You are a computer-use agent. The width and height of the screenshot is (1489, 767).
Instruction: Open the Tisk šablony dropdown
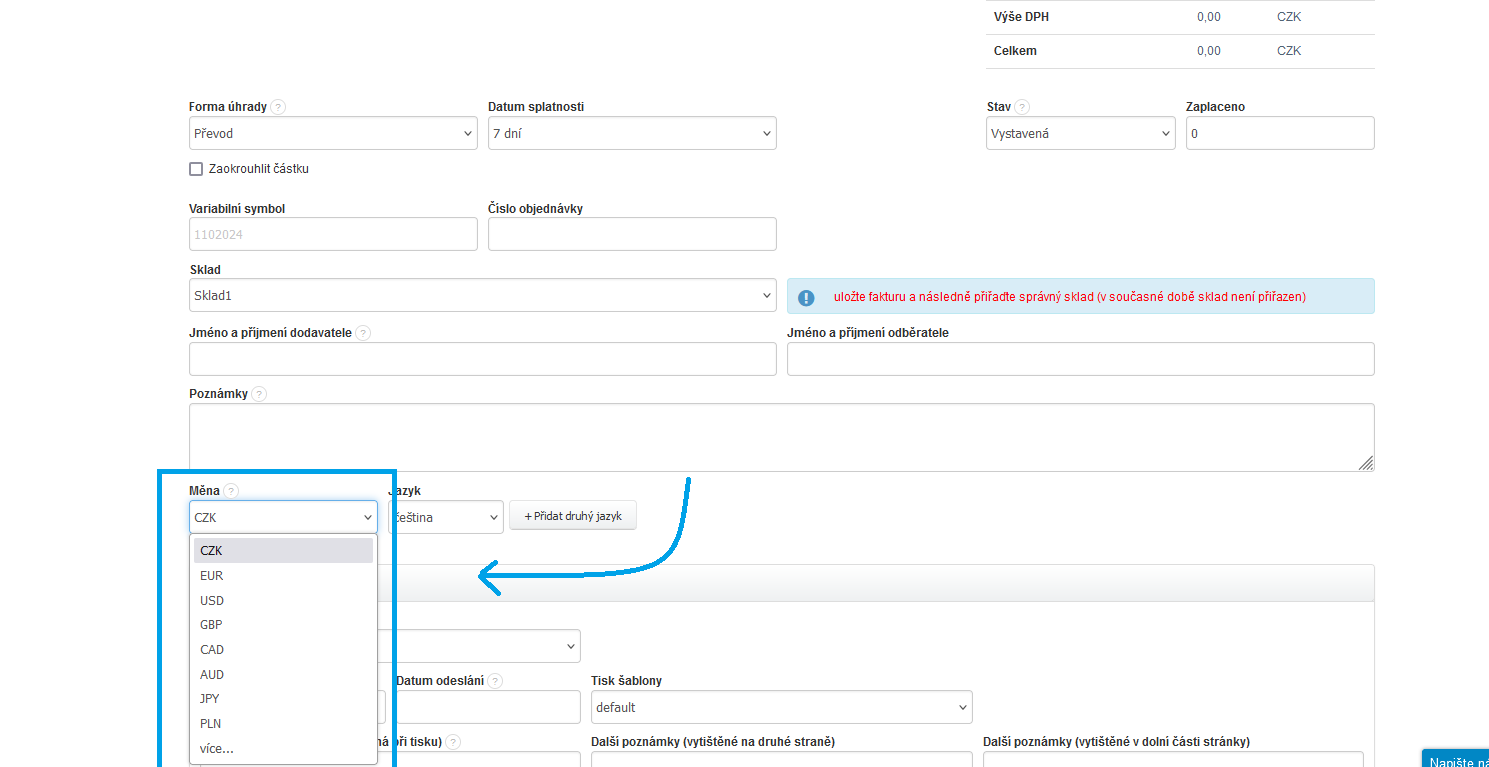781,707
